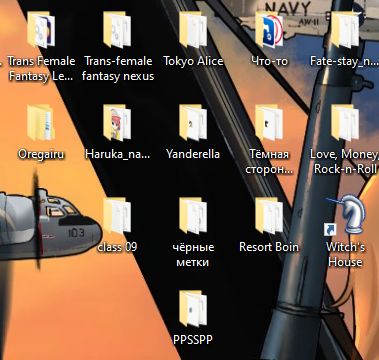379x360 pixels.
Task: Click the "Trans-female fantasy nexus" label text
Action: tap(118, 69)
